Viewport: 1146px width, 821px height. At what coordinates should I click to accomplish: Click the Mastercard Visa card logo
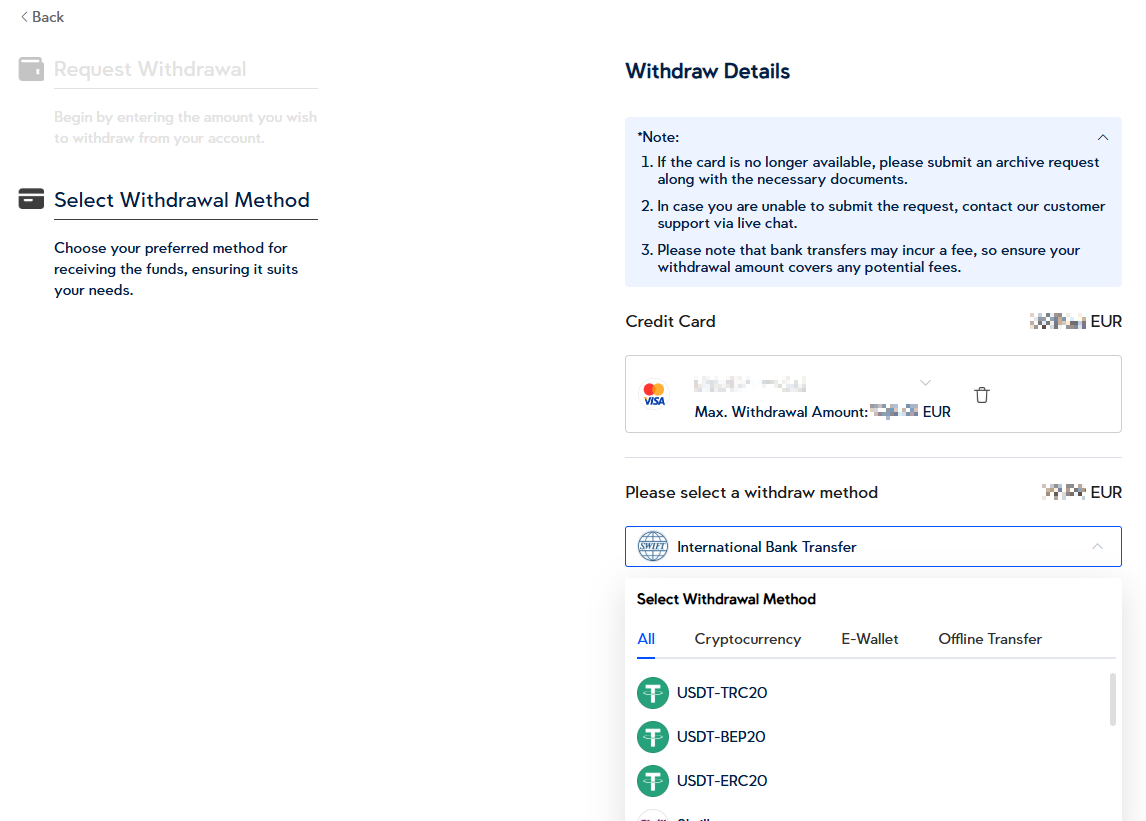tap(654, 394)
